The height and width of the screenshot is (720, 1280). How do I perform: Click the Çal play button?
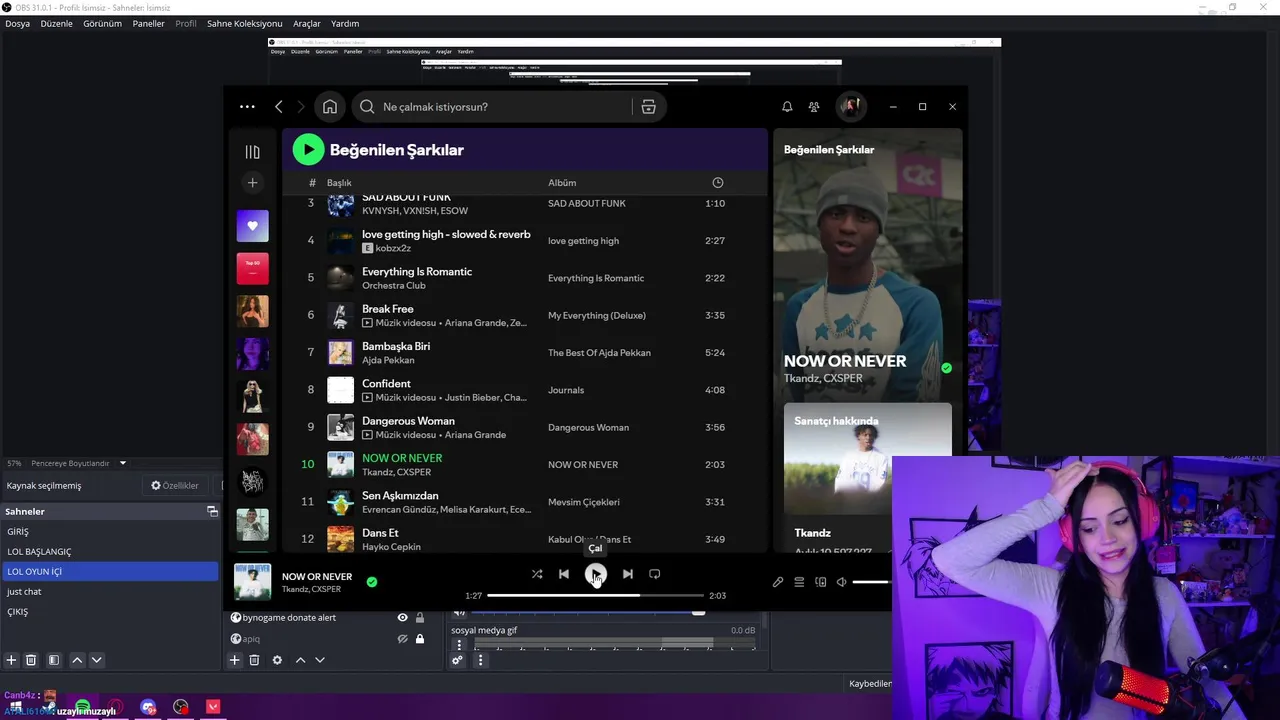[595, 574]
